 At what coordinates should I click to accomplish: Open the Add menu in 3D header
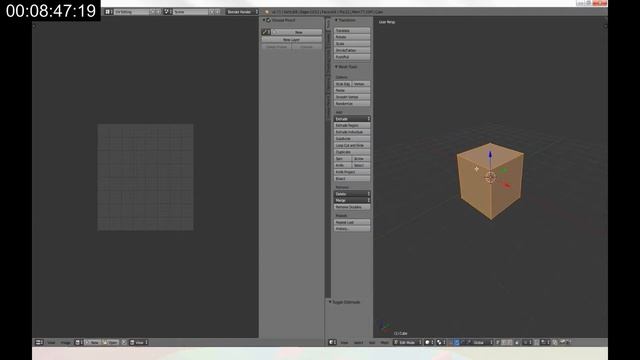pyautogui.click(x=371, y=342)
